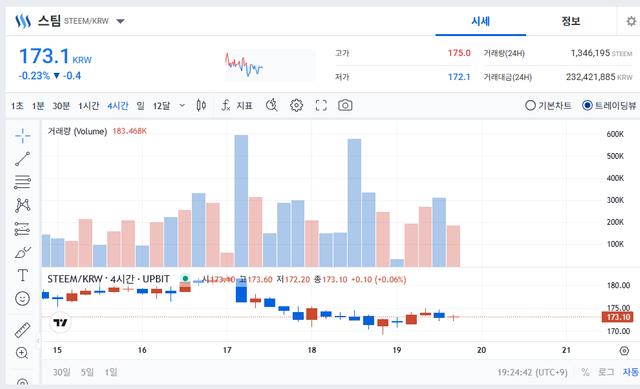This screenshot has height=389, width=640.
Task: Click the STEEM/KRW · 4시간 · UPBIT legend
Action: coord(109,279)
